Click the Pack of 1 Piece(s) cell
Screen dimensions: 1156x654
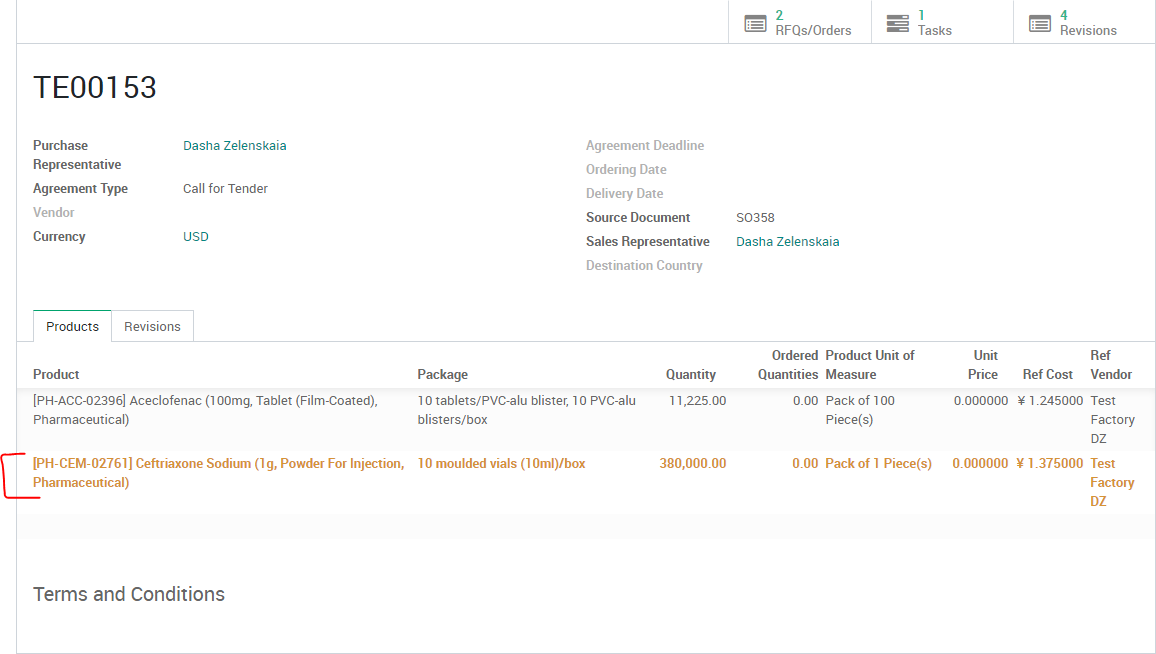tap(879, 463)
